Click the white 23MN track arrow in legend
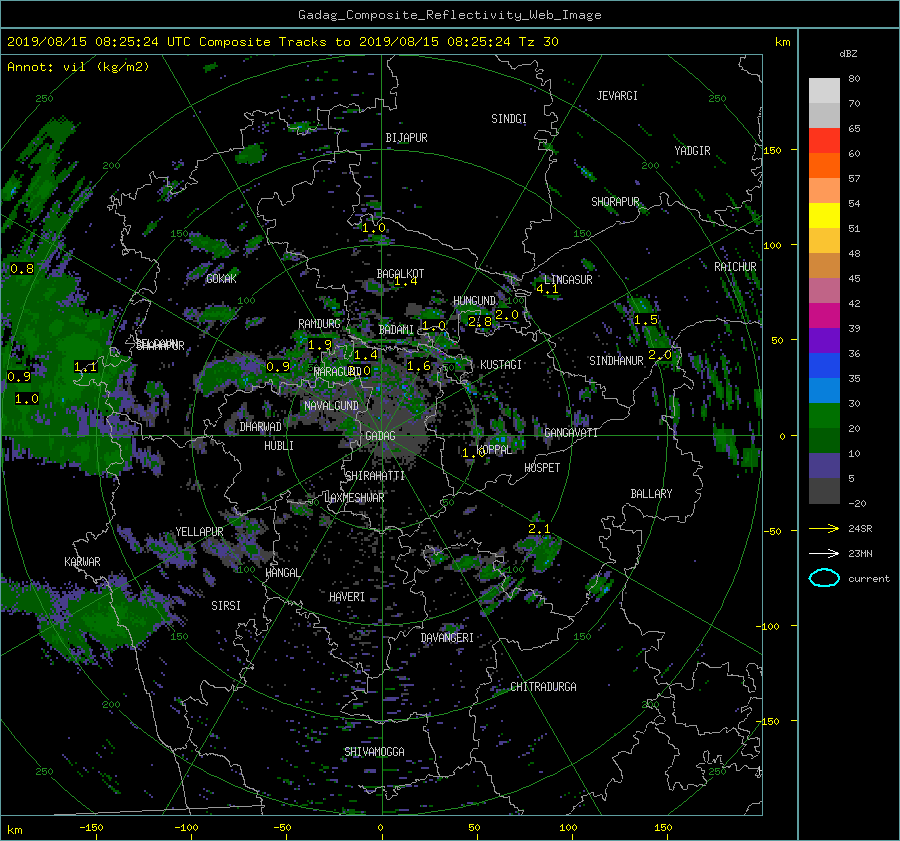 824,553
